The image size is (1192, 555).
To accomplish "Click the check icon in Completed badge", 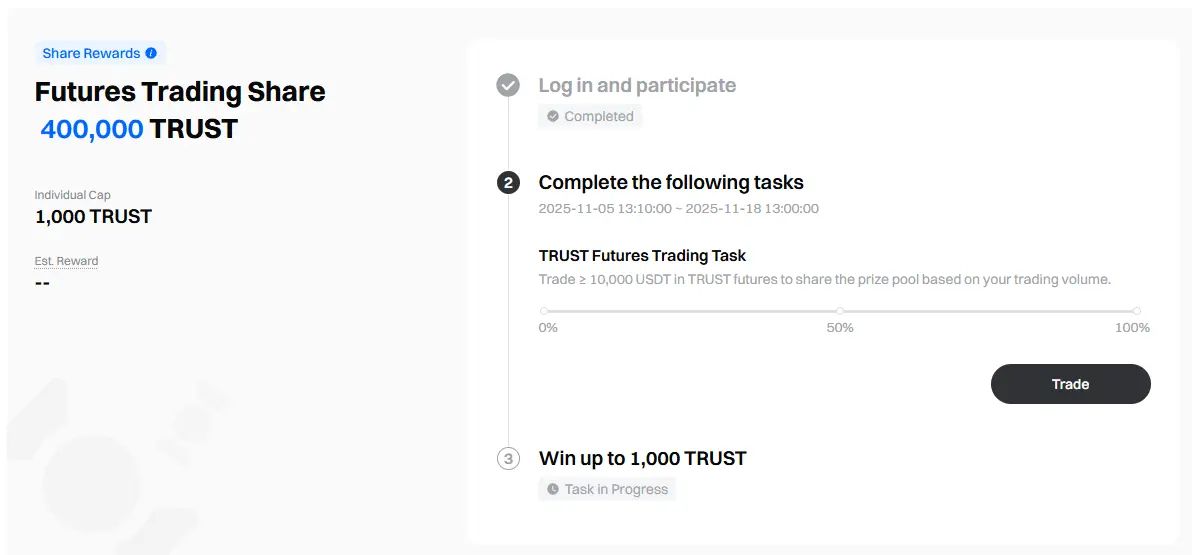I will [553, 116].
